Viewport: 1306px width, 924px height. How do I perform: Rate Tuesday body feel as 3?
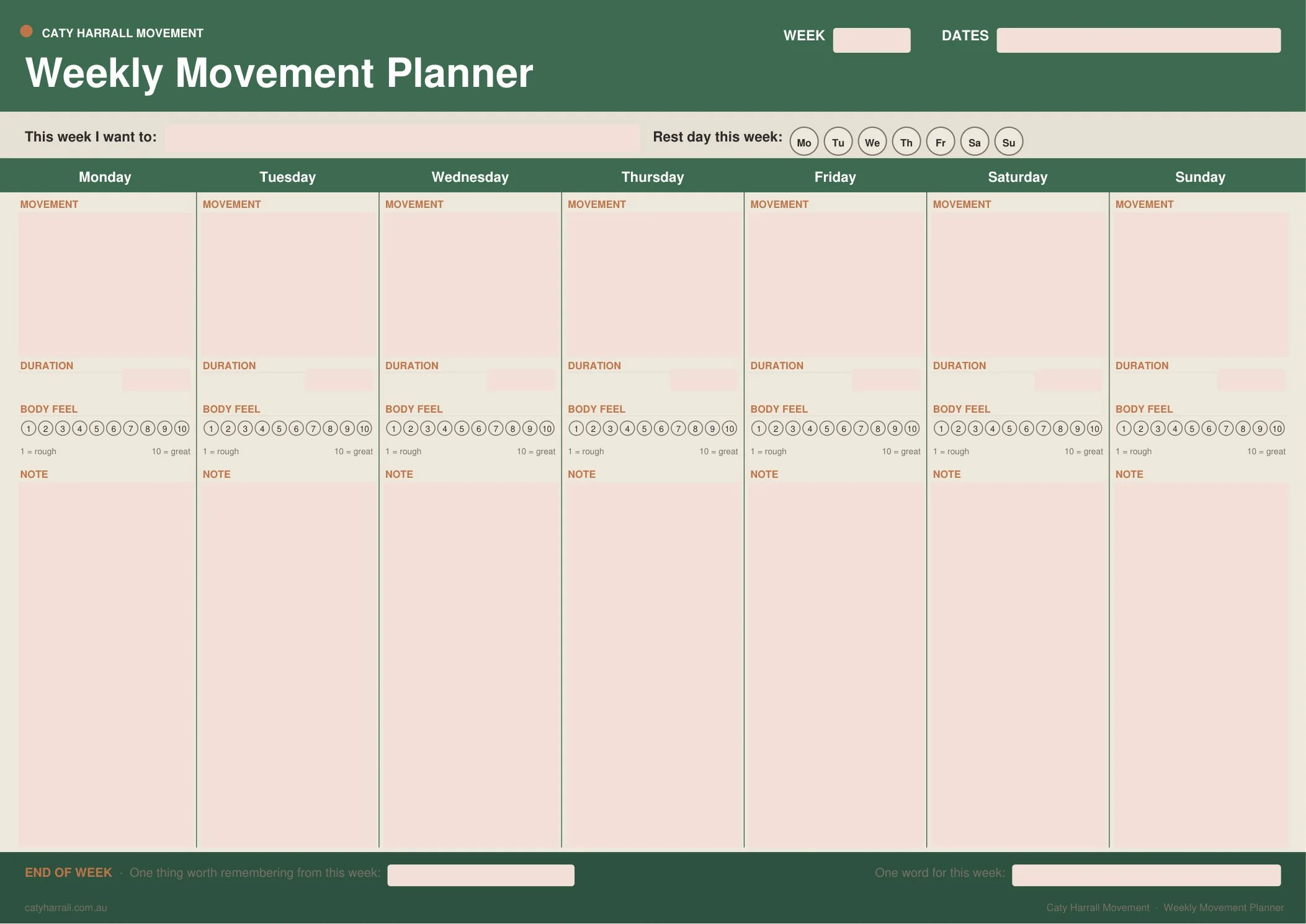[245, 428]
